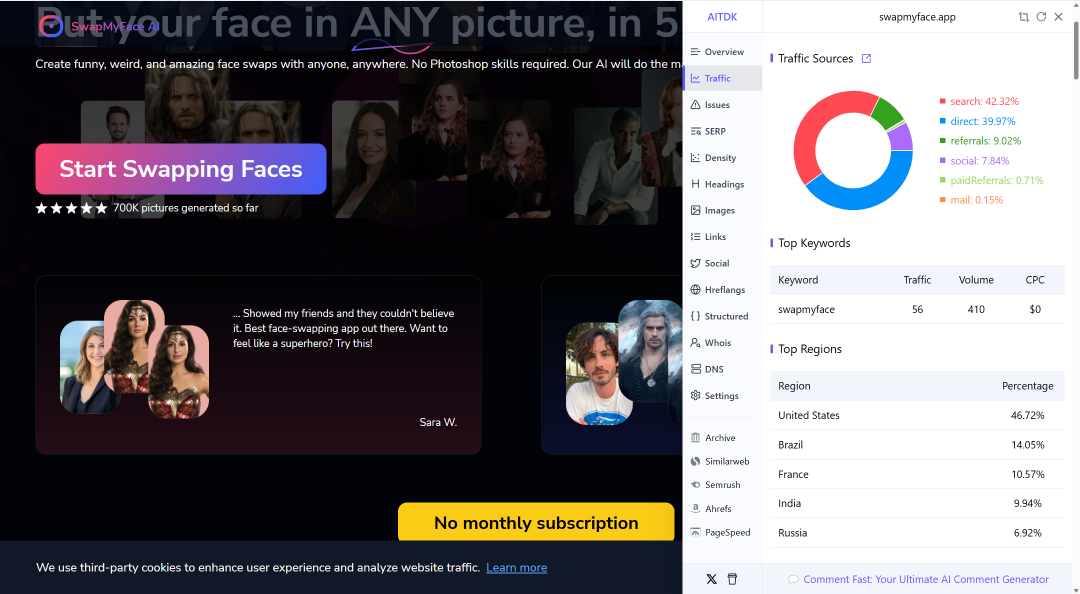
Task: Click the X (Twitter) icon in panel footer
Action: coord(712,579)
